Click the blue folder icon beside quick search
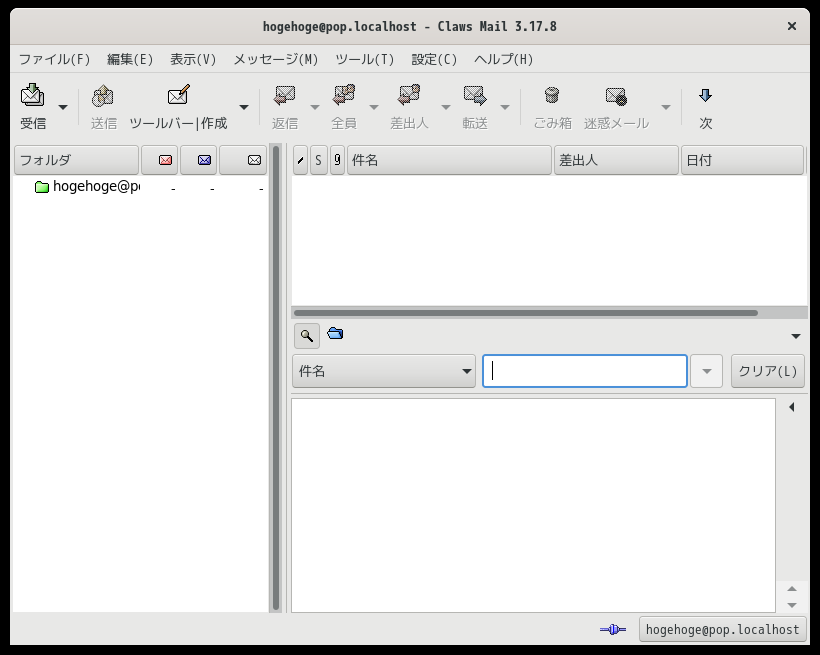This screenshot has width=820, height=655. [335, 333]
